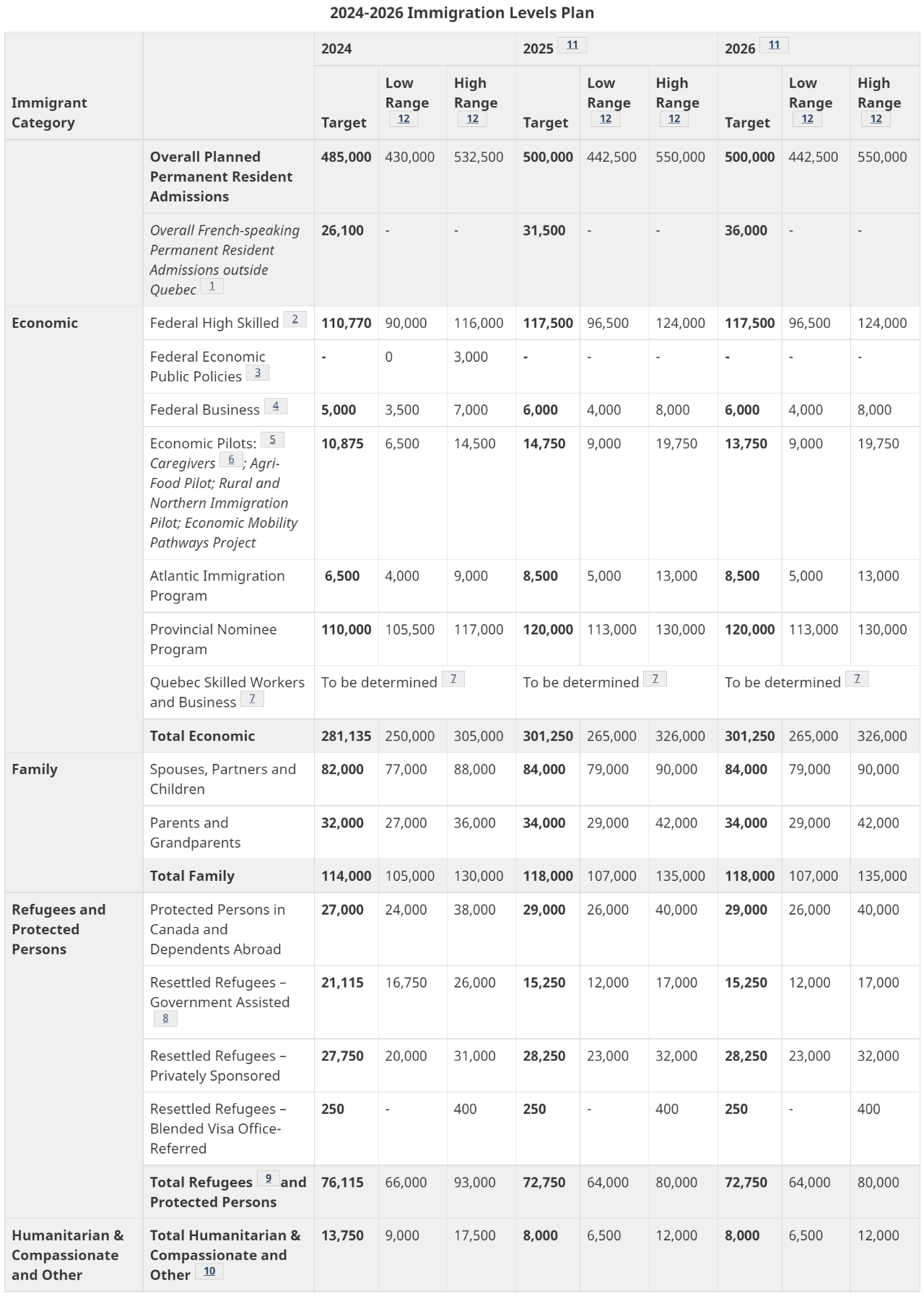Click footnote 7 beside Quebec Skilled Workers and Business

pyautogui.click(x=252, y=699)
